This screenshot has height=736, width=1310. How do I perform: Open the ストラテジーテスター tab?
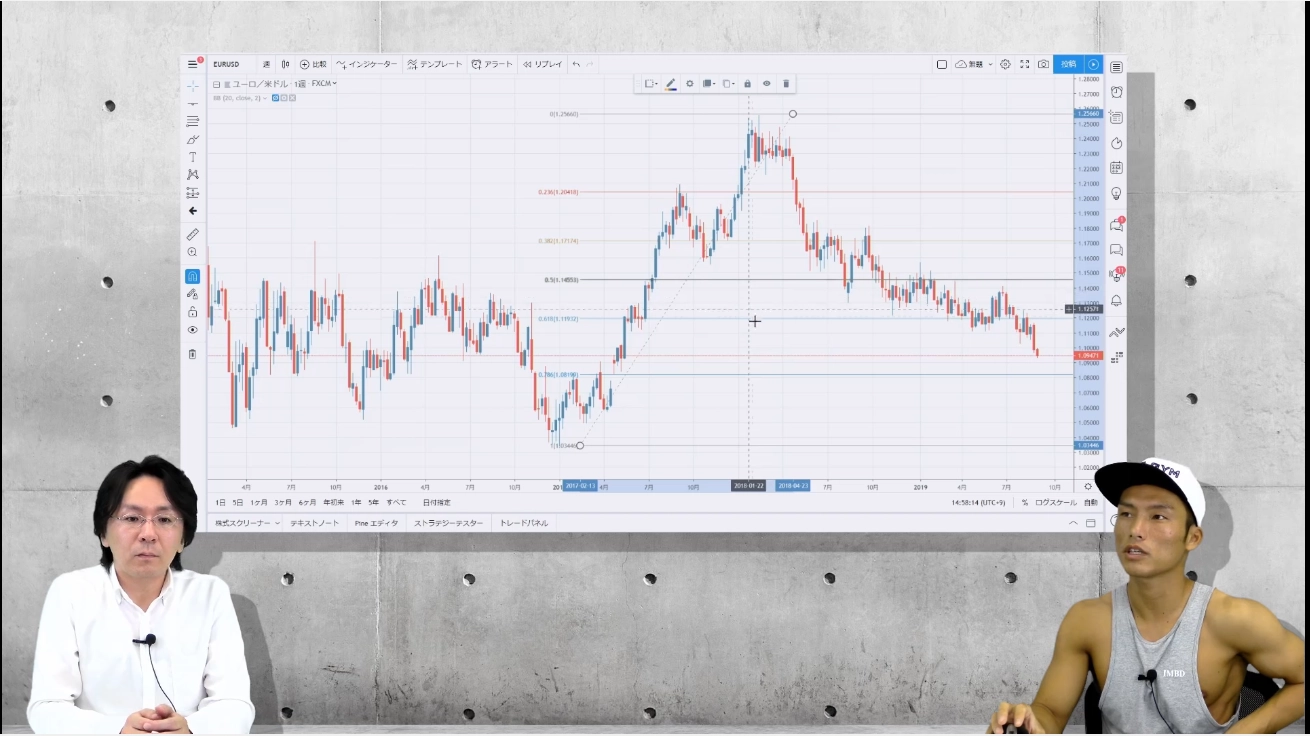click(x=448, y=523)
